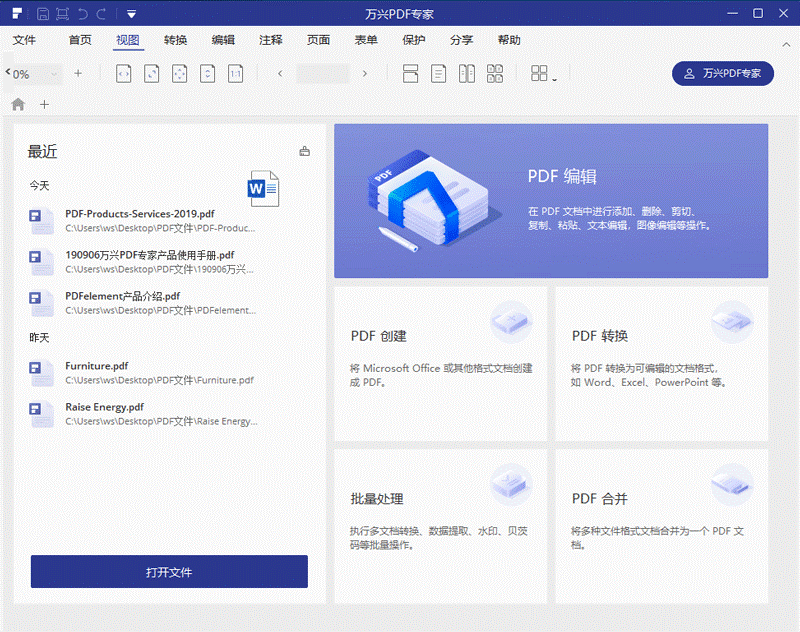
Task: Click the Undo arrow icon
Action: click(x=83, y=14)
